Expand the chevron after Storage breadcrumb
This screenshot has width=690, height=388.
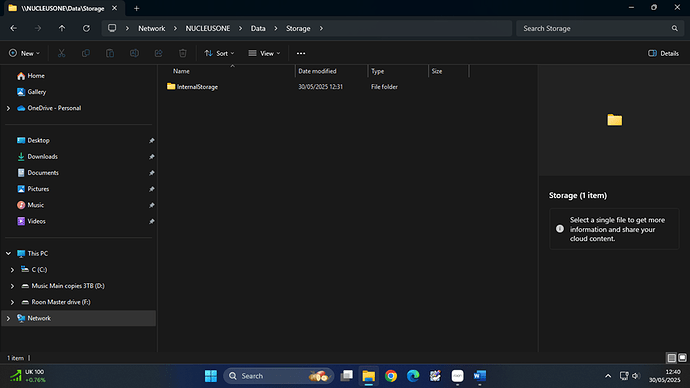321,28
